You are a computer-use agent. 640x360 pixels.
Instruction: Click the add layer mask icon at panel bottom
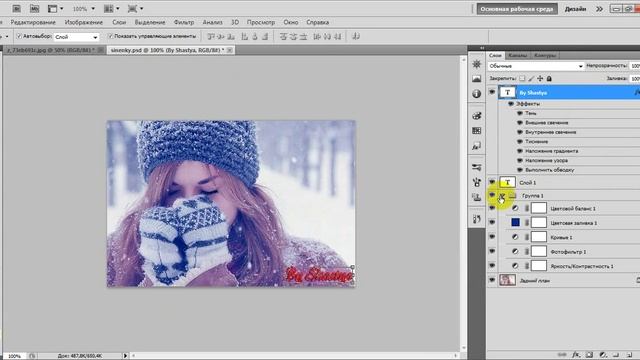point(589,355)
